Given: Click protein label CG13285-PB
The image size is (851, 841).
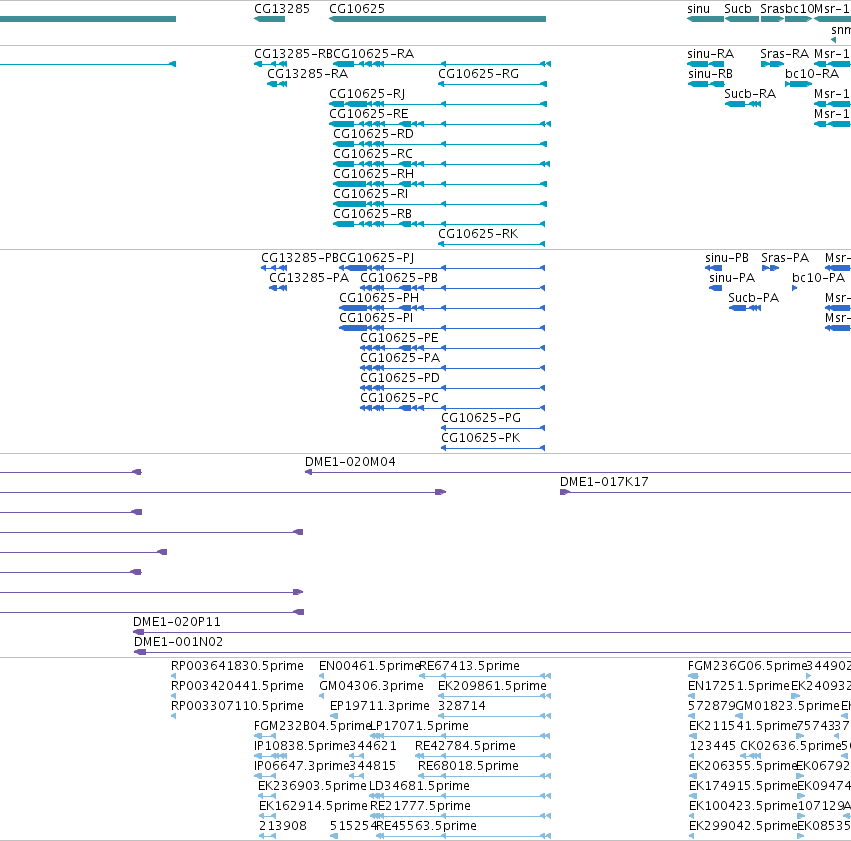Looking at the screenshot, I should 300,258.
